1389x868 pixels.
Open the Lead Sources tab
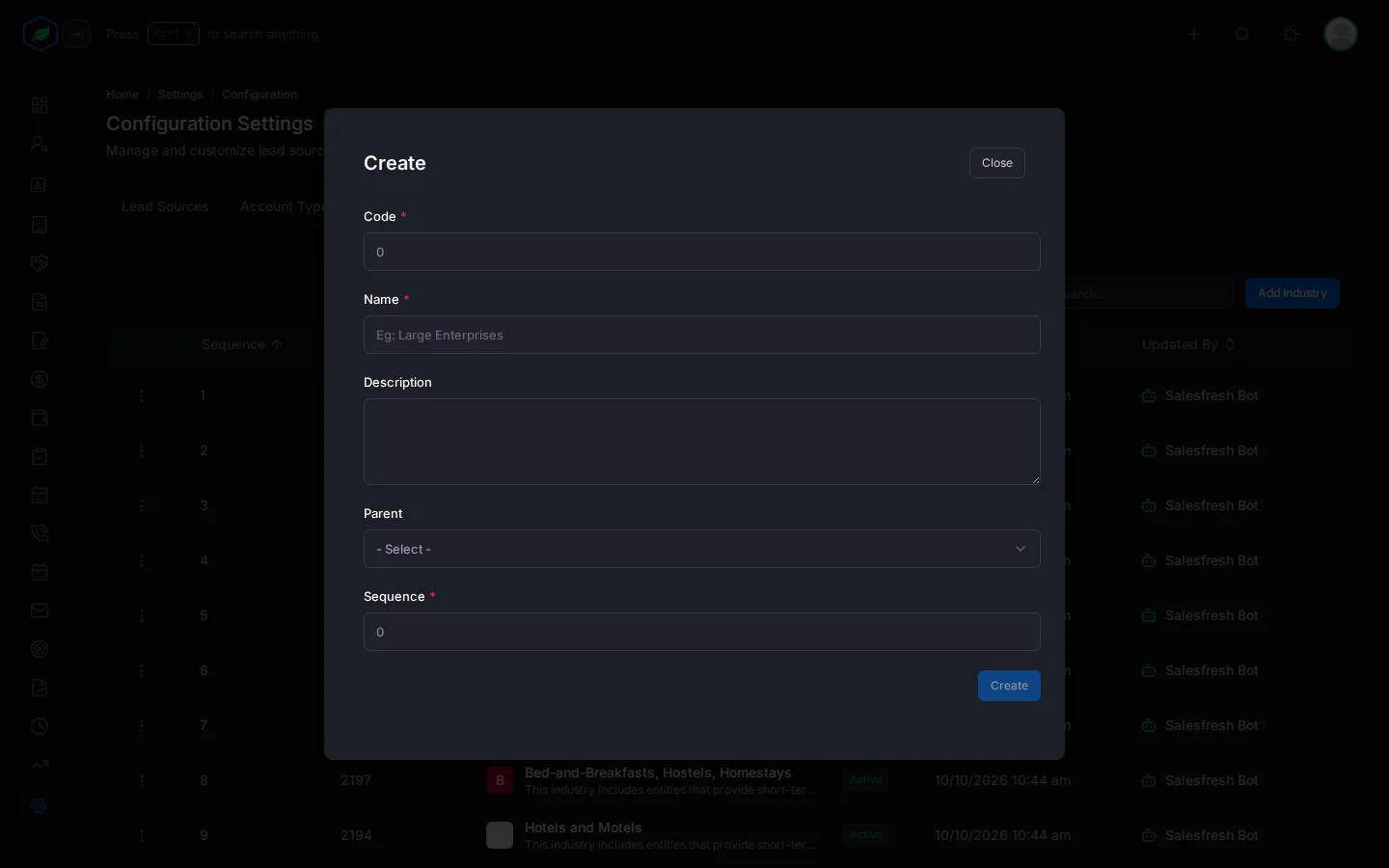(165, 206)
